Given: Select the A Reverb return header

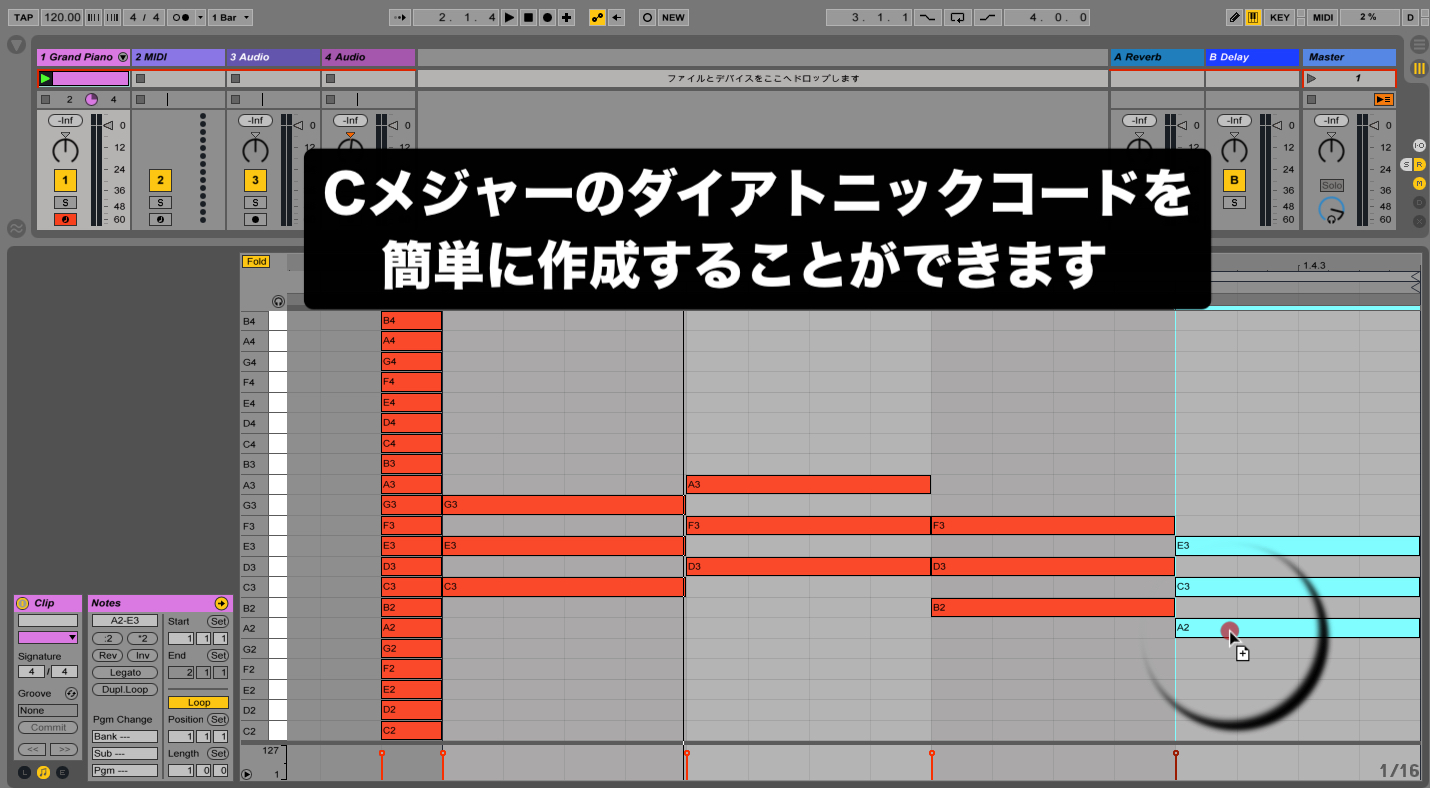Looking at the screenshot, I should pos(1157,57).
